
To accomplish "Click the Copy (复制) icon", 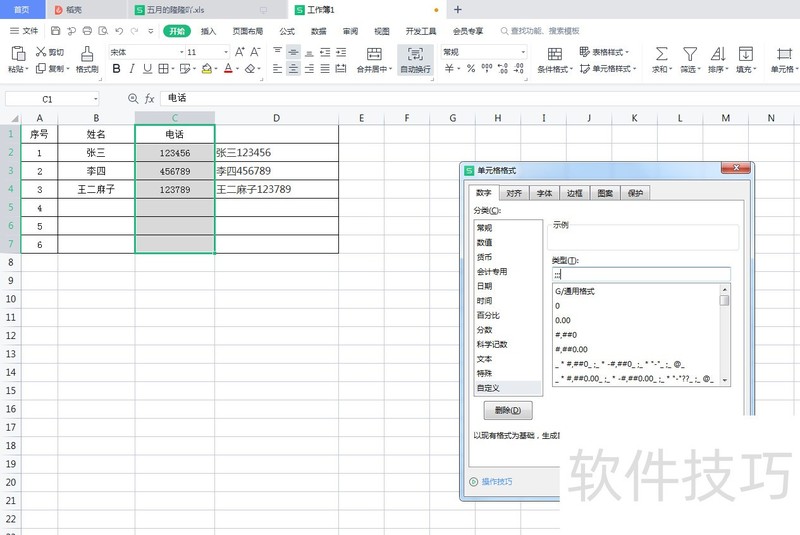I will coord(41,68).
